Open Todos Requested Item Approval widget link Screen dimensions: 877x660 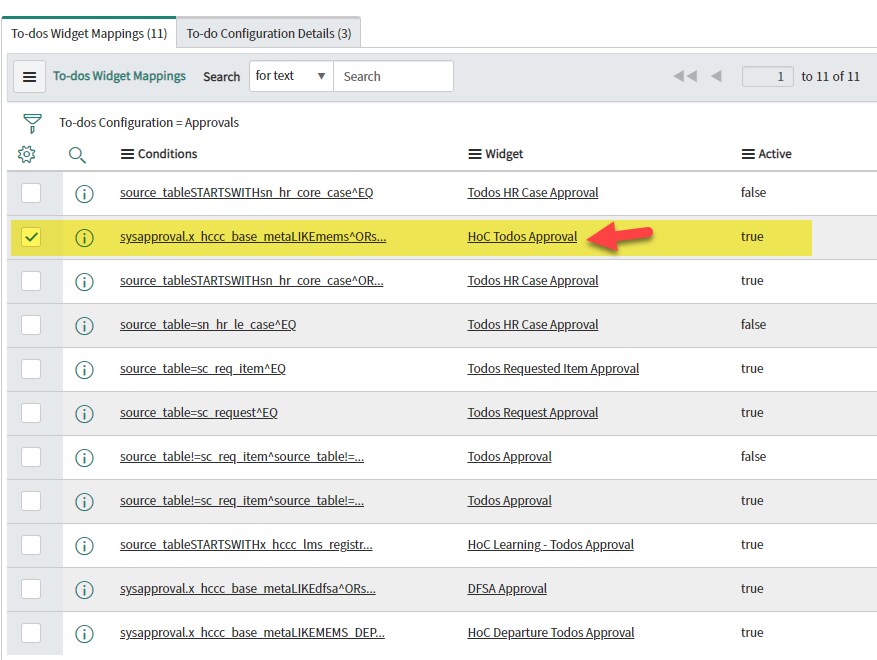coord(553,369)
